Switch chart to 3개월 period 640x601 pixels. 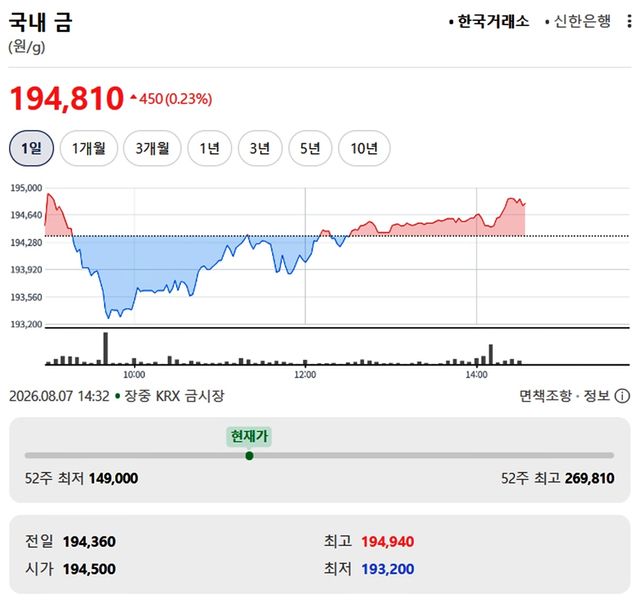point(152,148)
